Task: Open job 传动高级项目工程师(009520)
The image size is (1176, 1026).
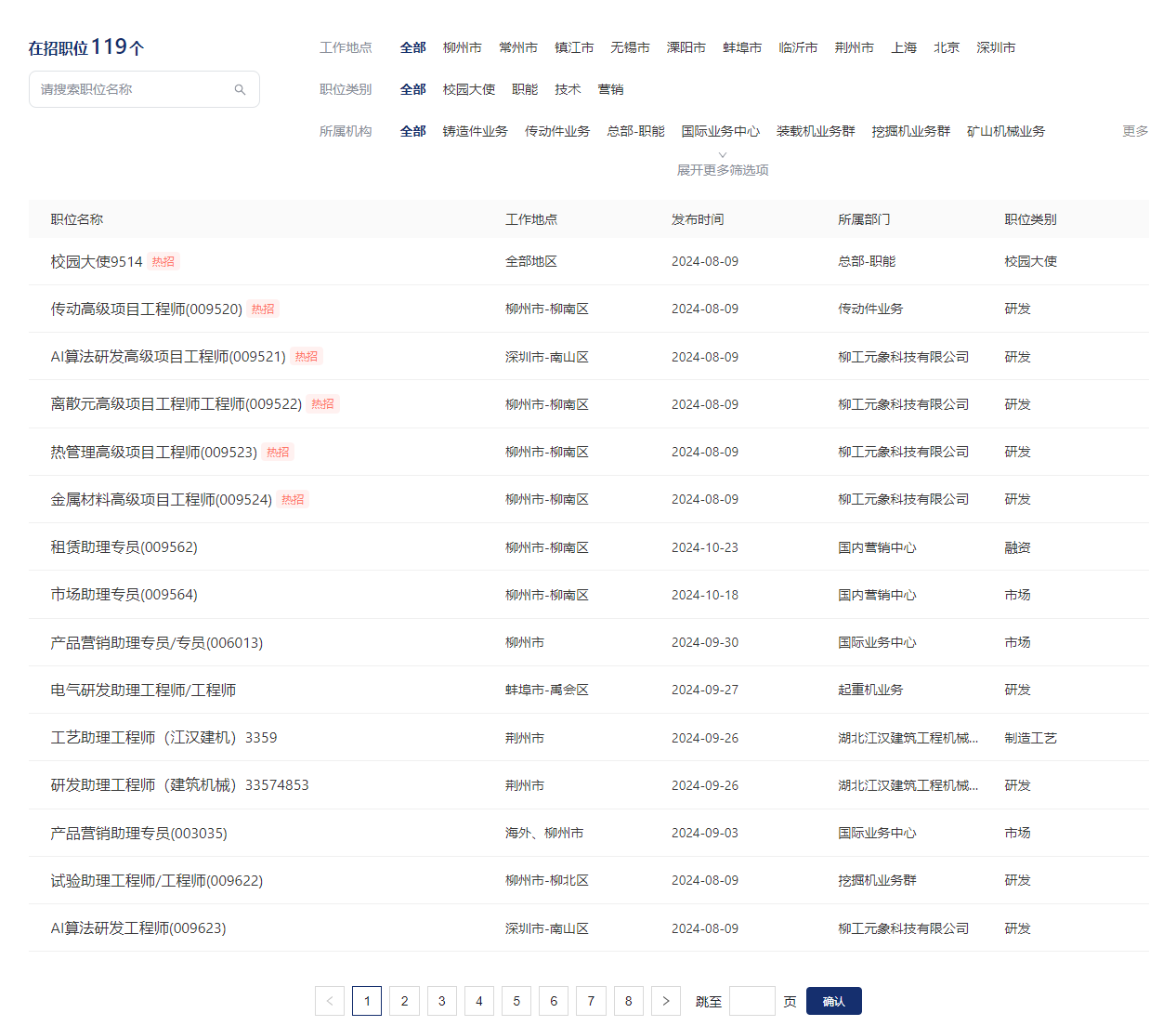Action: (147, 309)
